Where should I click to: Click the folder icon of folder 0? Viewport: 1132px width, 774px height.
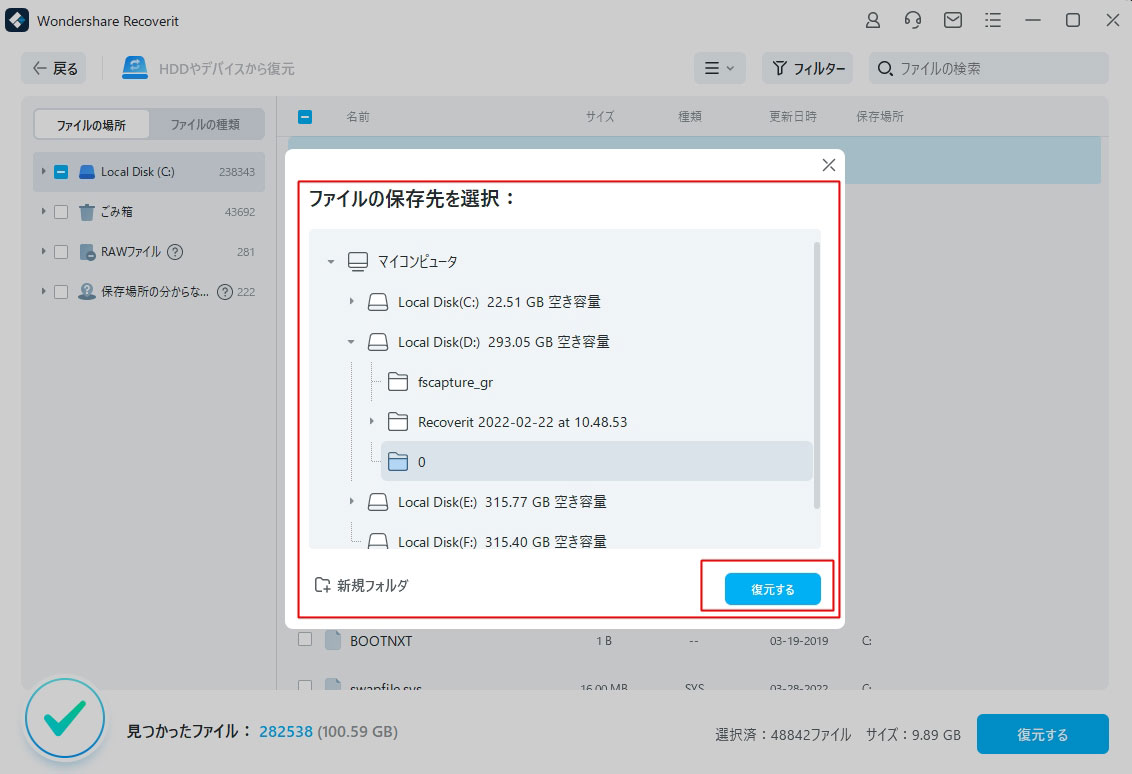(x=398, y=461)
